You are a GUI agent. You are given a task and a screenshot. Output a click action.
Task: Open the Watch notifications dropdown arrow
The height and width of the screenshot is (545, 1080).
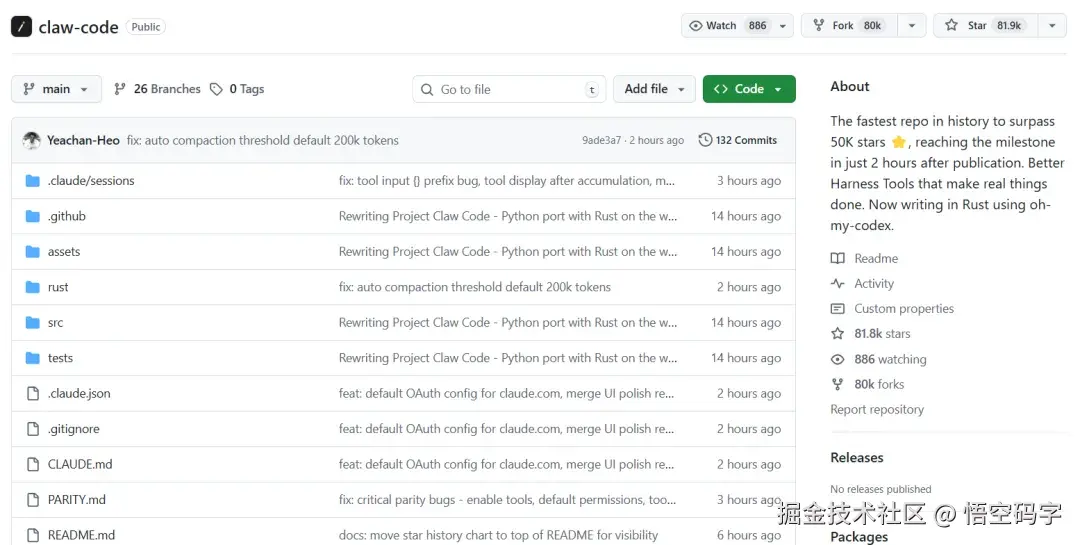tap(782, 26)
